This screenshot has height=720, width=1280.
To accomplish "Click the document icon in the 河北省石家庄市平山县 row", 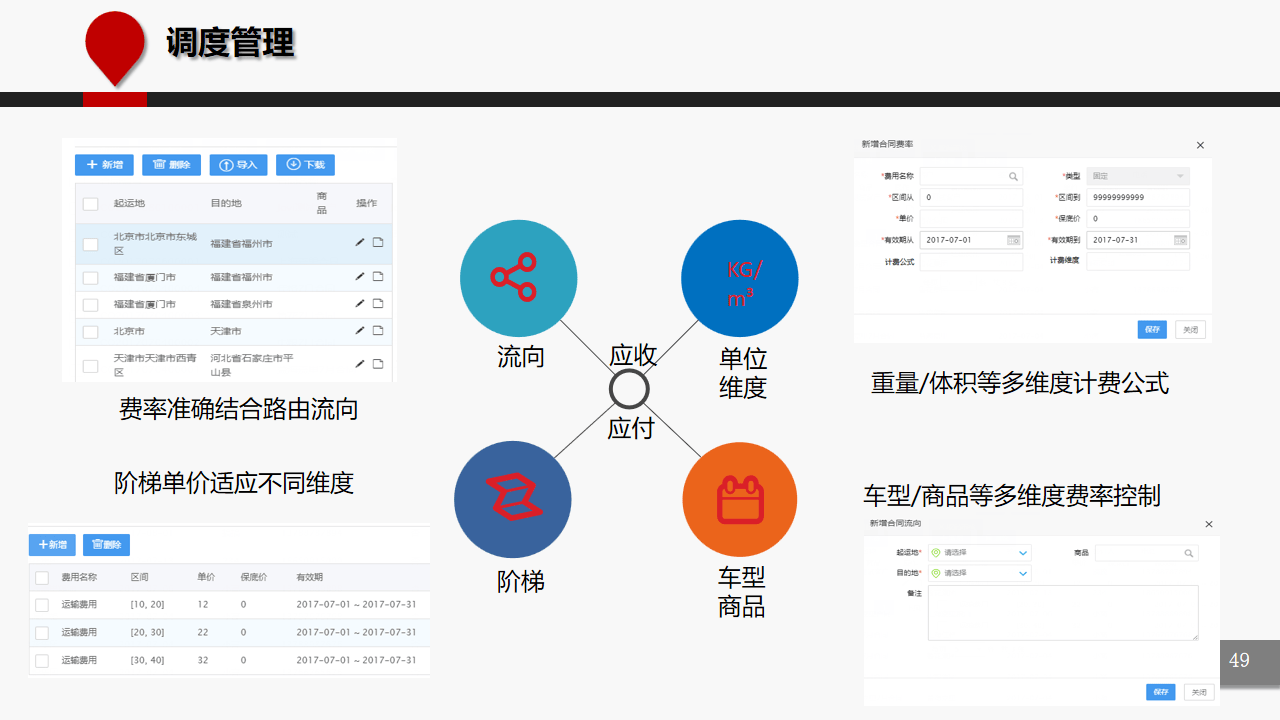I will (x=378, y=364).
